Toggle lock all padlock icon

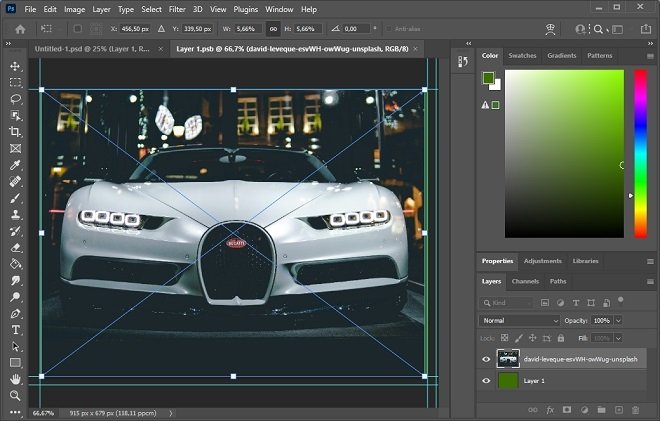pos(561,338)
